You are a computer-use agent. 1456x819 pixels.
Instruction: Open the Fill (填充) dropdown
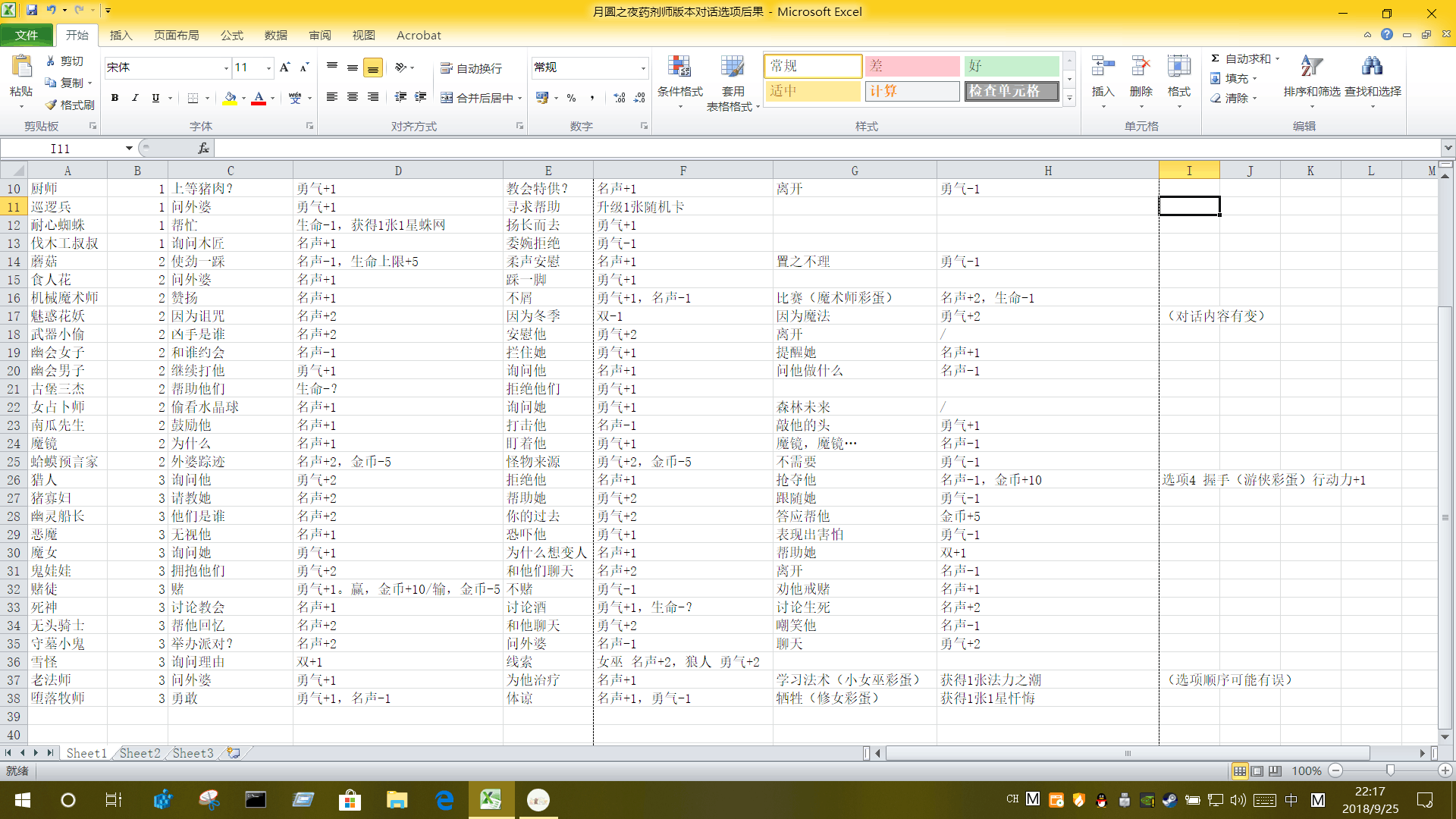[1234, 78]
